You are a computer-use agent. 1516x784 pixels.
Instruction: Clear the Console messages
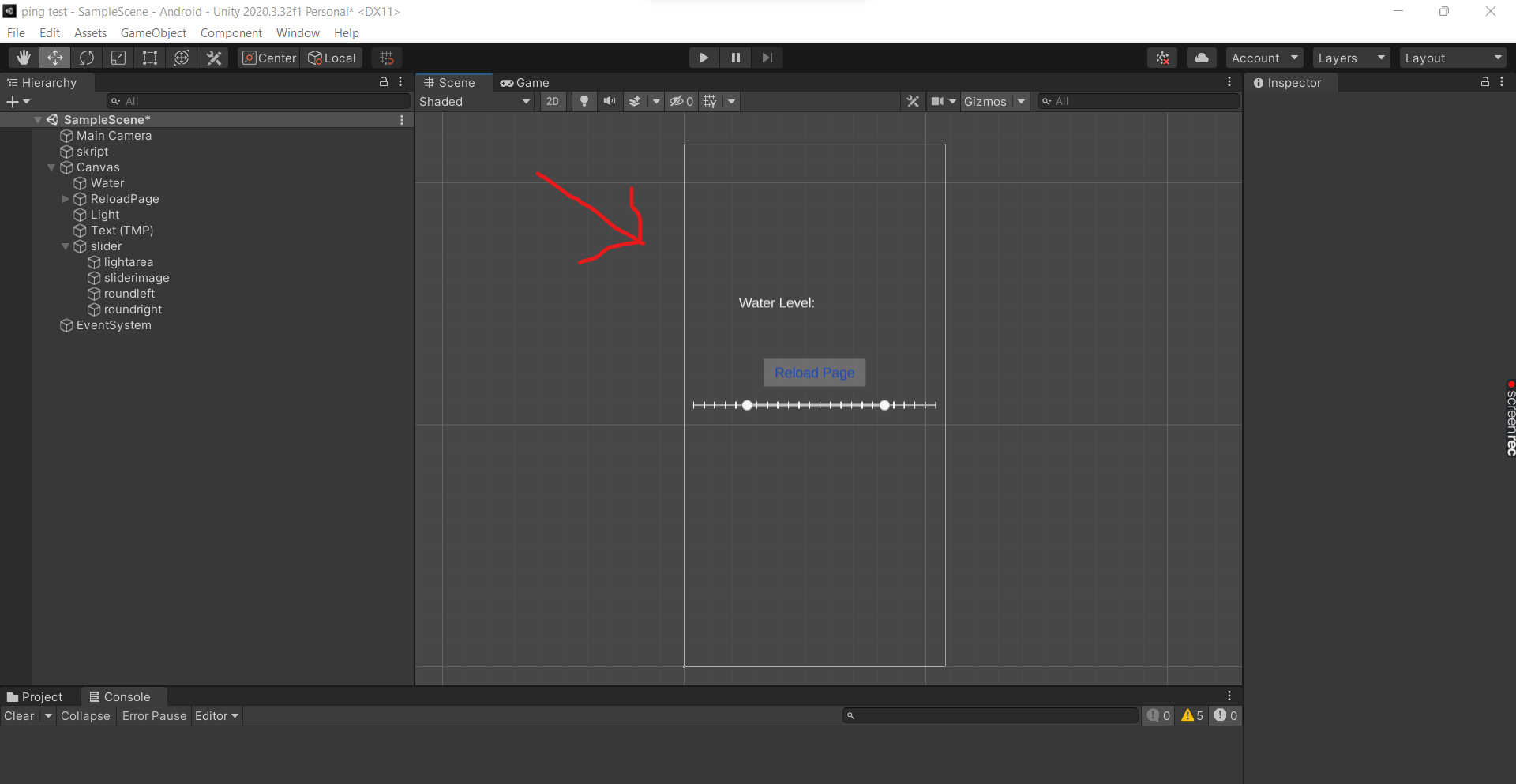pos(19,715)
